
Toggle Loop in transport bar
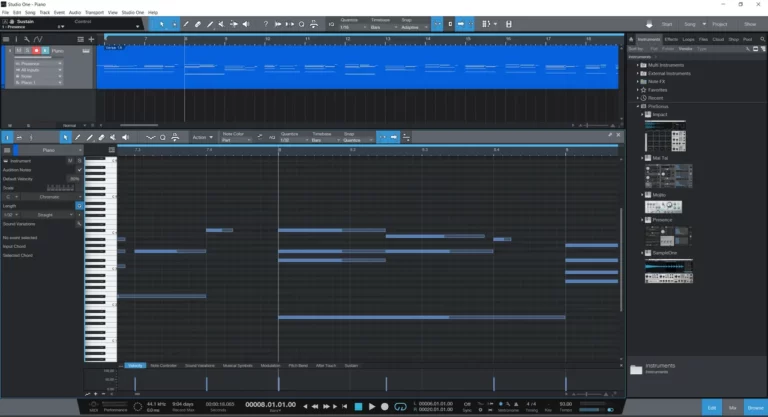[x=400, y=406]
